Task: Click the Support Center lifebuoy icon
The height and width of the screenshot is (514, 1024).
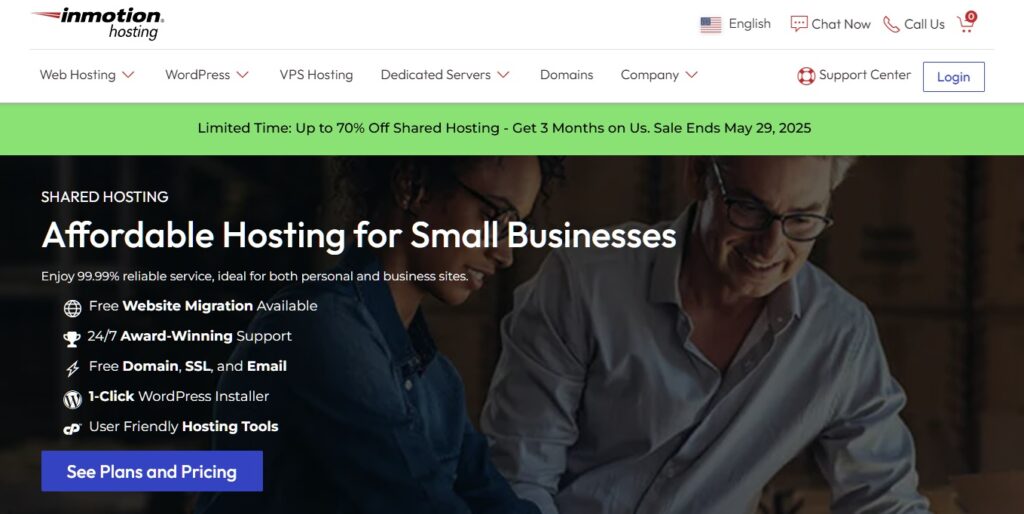Action: 806,76
